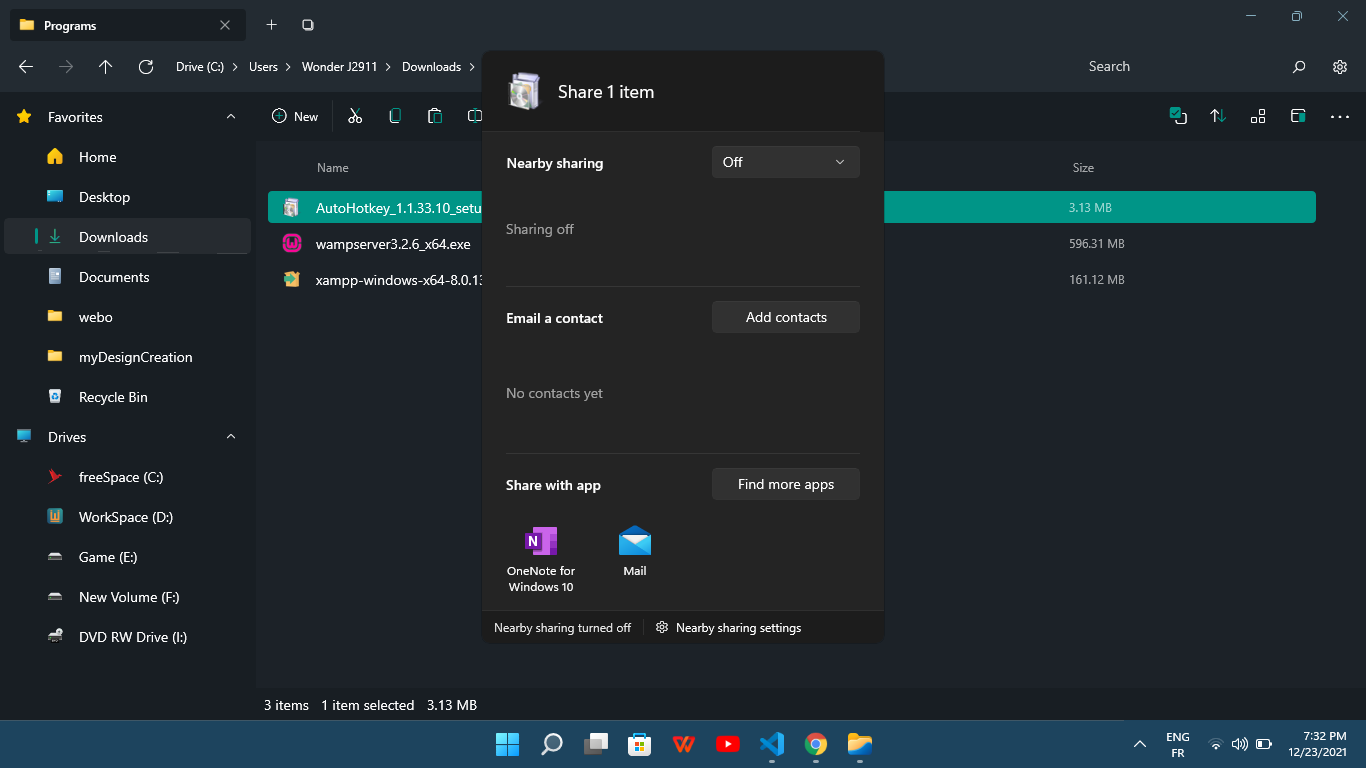
Task: Open New Volume (F:) drive
Action: click(x=127, y=597)
